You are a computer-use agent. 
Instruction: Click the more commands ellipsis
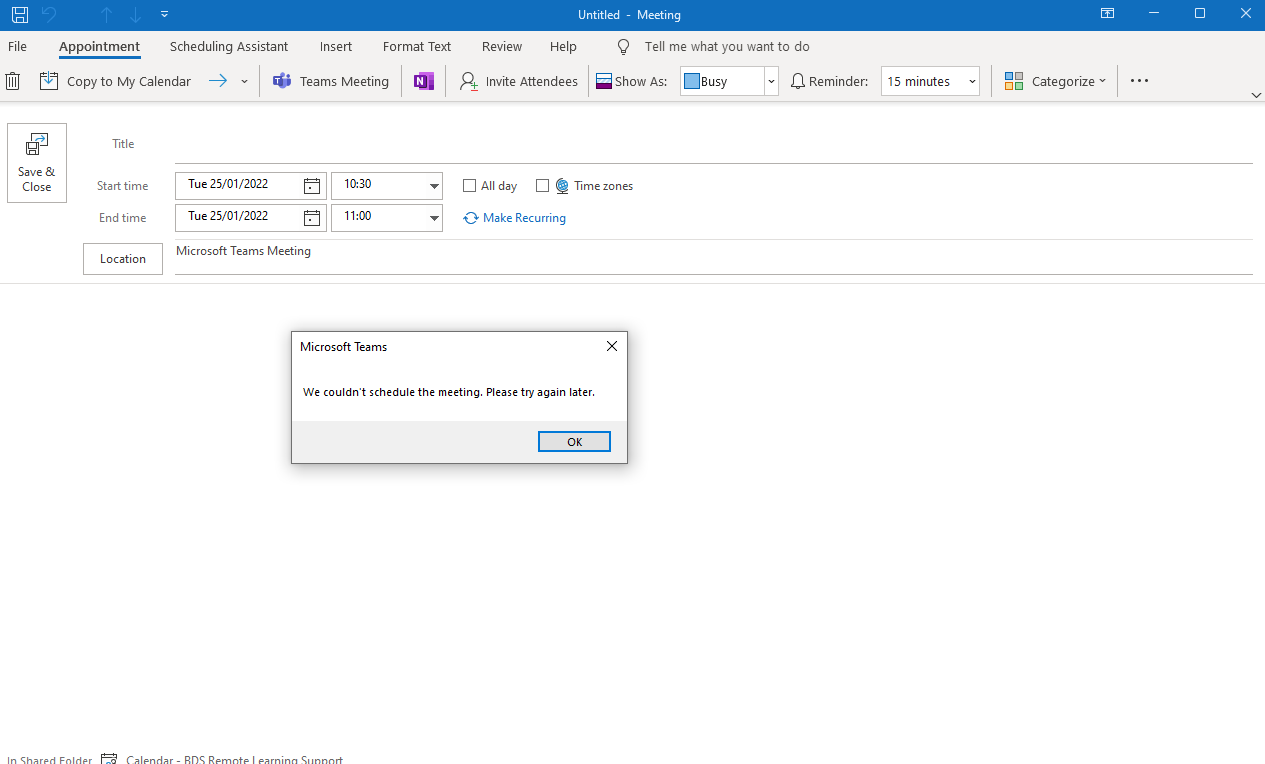pyautogui.click(x=1139, y=81)
